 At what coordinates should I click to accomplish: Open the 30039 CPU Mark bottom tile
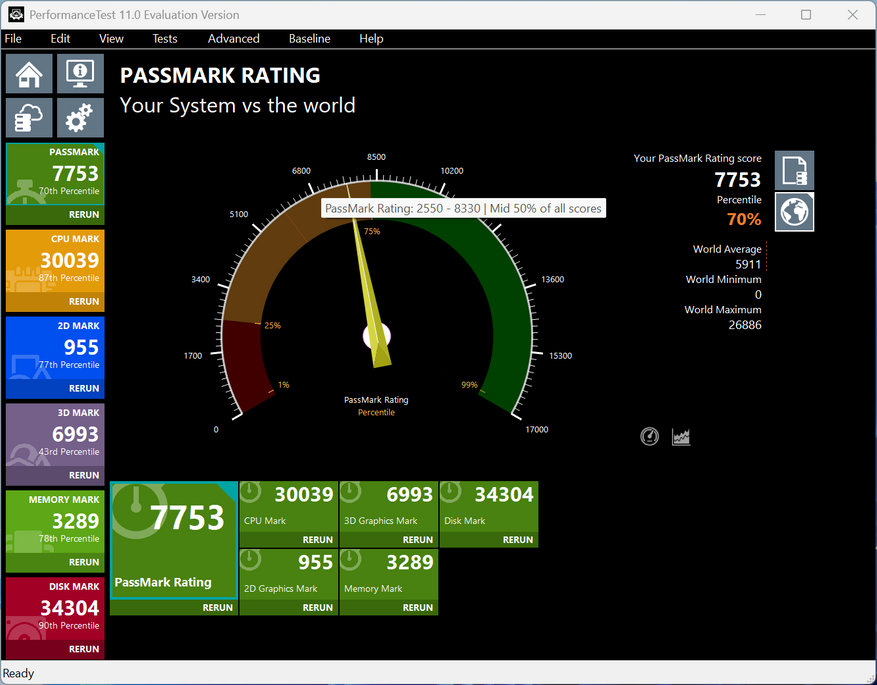coord(289,507)
